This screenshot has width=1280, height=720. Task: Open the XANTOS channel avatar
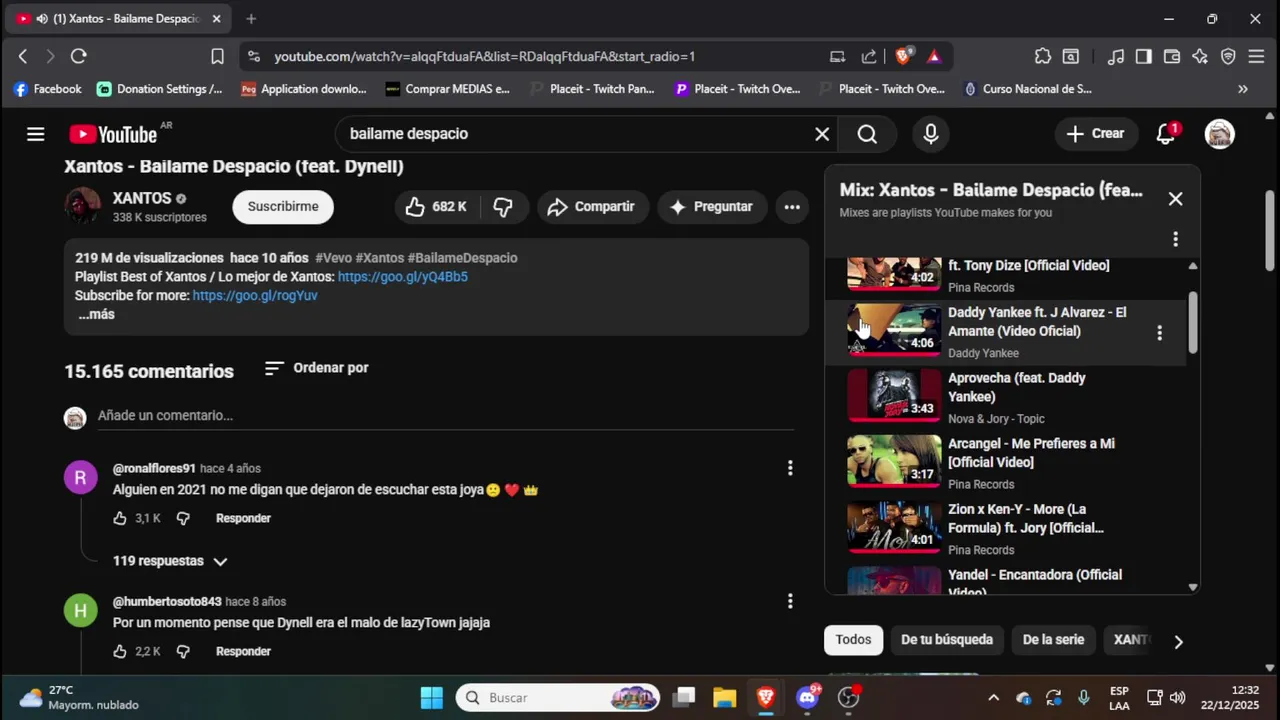point(83,206)
